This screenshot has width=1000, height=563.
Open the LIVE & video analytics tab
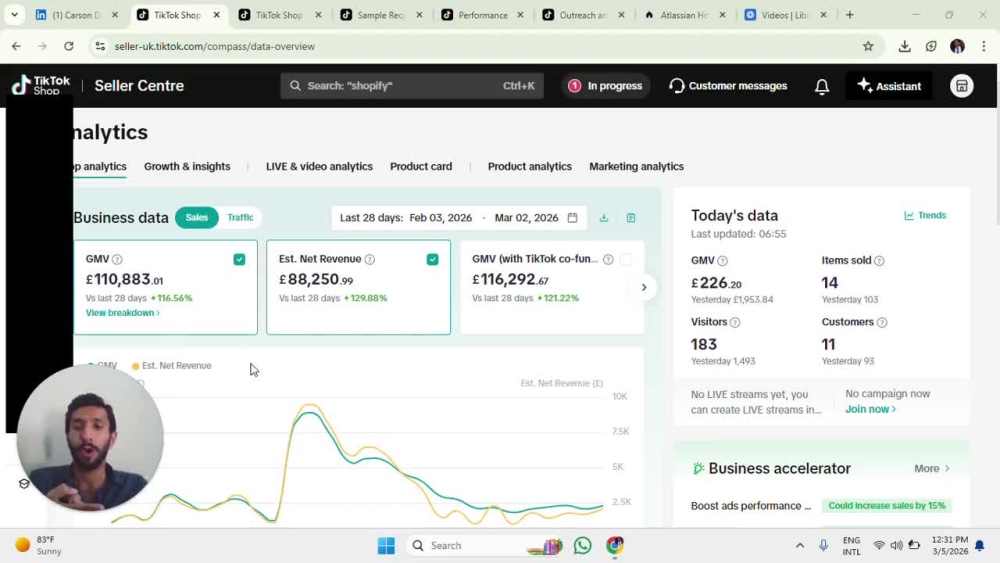[x=319, y=166]
